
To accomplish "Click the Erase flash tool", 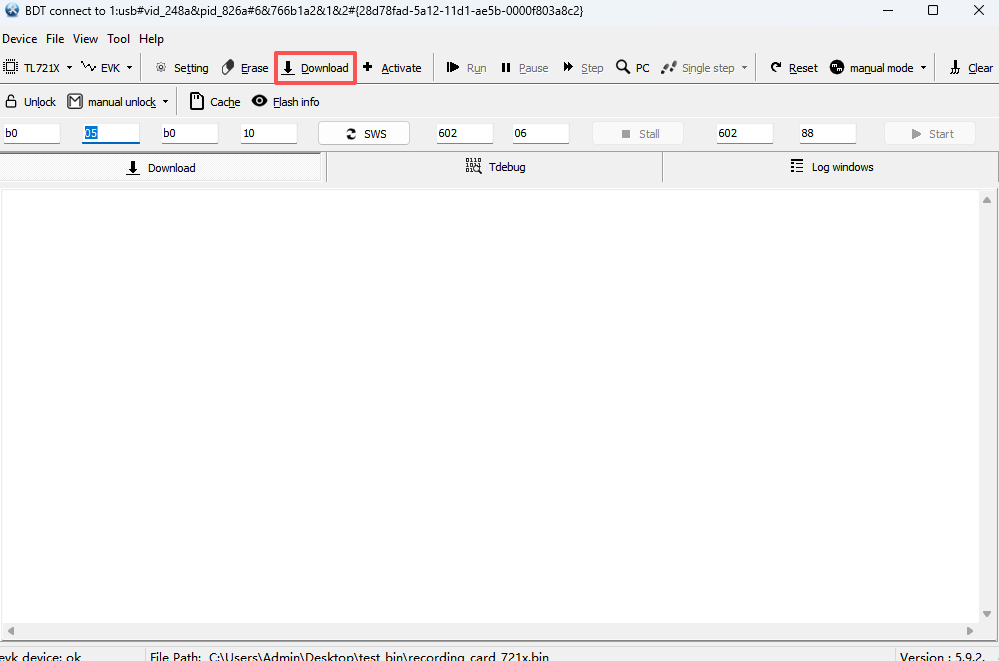I will tap(245, 68).
